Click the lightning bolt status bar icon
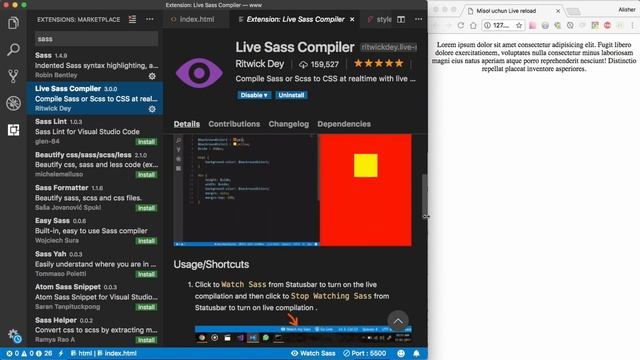The image size is (640, 360). (x=61, y=353)
